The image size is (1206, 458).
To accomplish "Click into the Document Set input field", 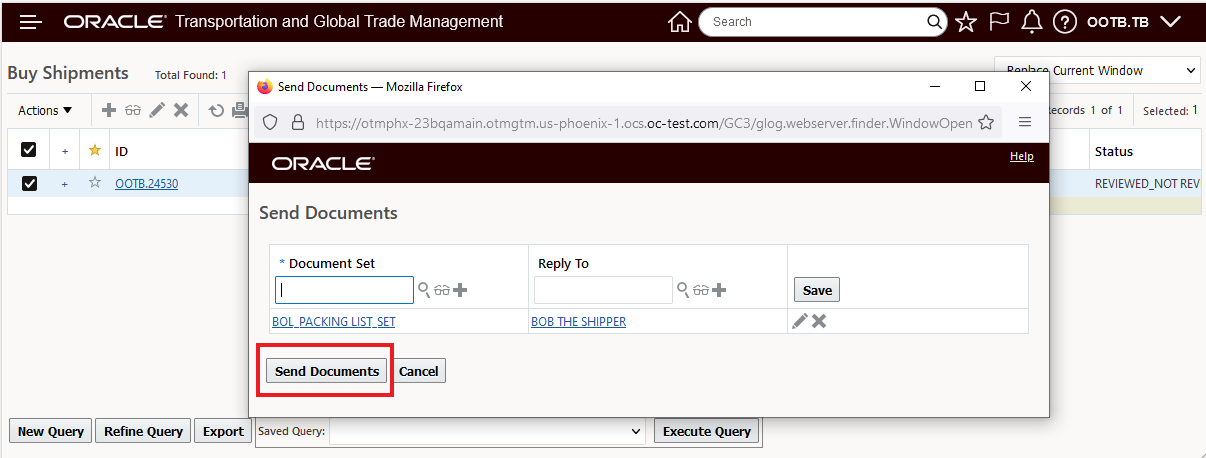I will (344, 290).
